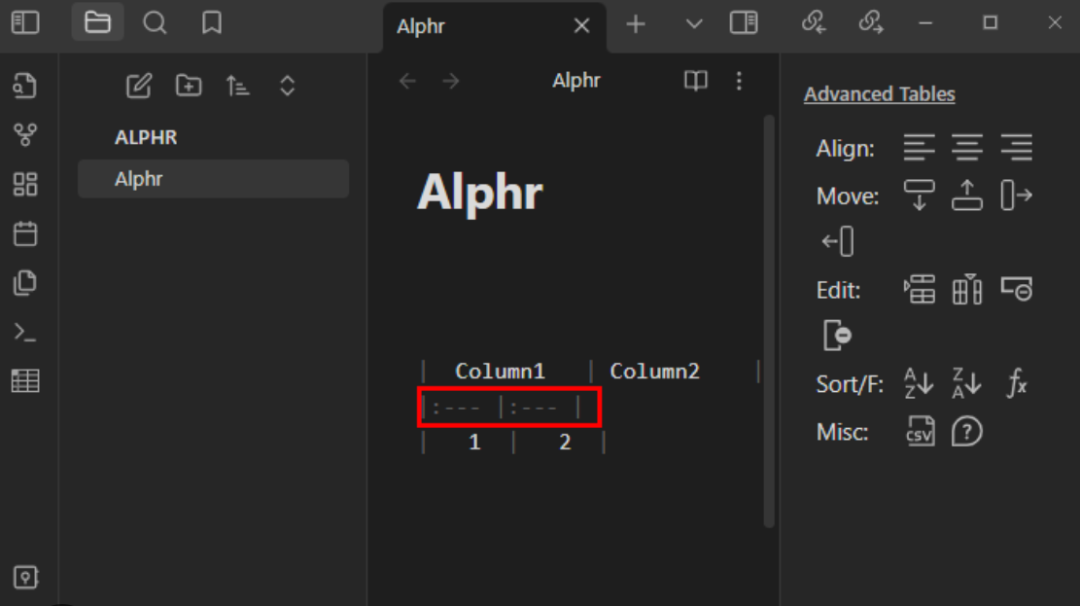
Task: Open a new tab with plus
Action: [x=636, y=25]
